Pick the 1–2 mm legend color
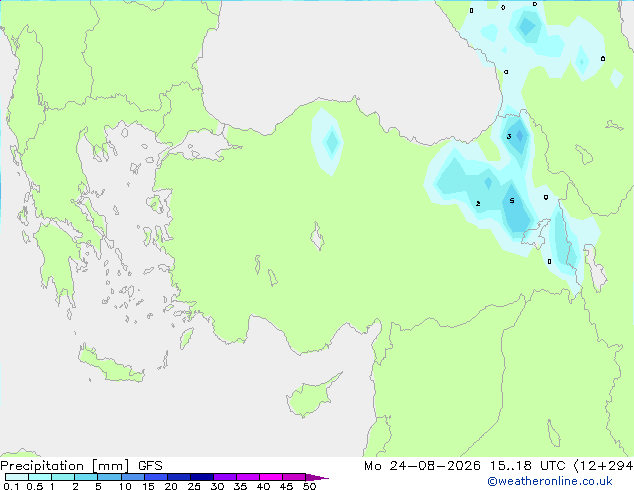 click(x=63, y=477)
